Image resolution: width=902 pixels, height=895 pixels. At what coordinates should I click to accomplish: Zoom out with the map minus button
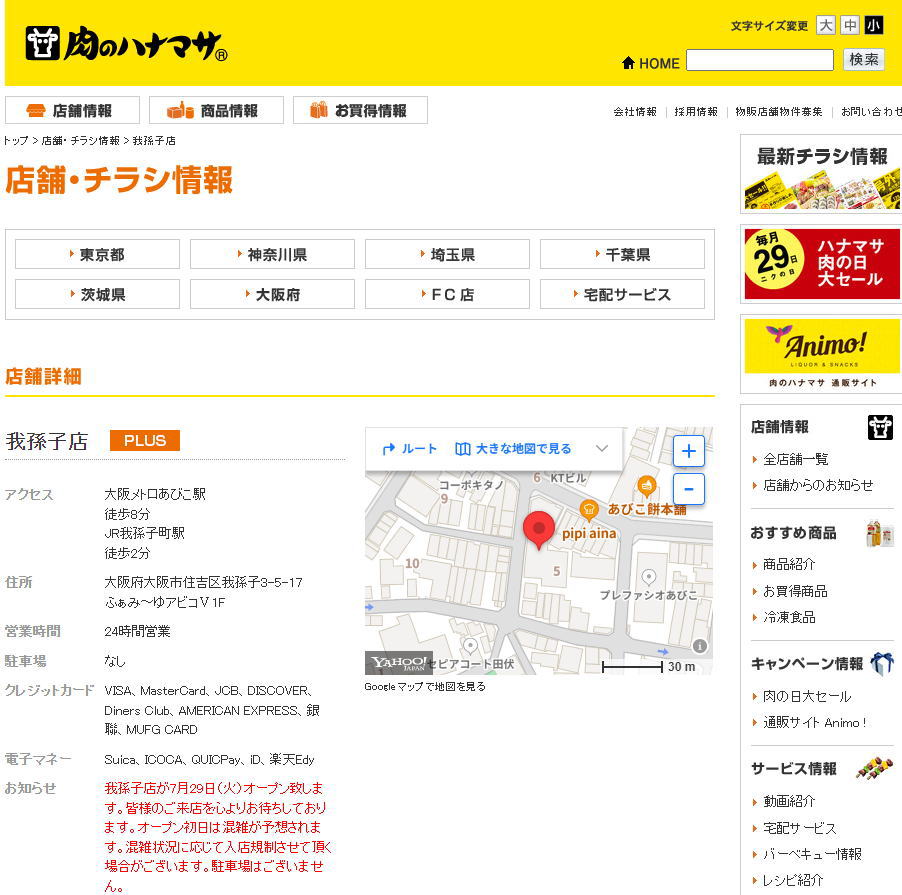tap(689, 489)
